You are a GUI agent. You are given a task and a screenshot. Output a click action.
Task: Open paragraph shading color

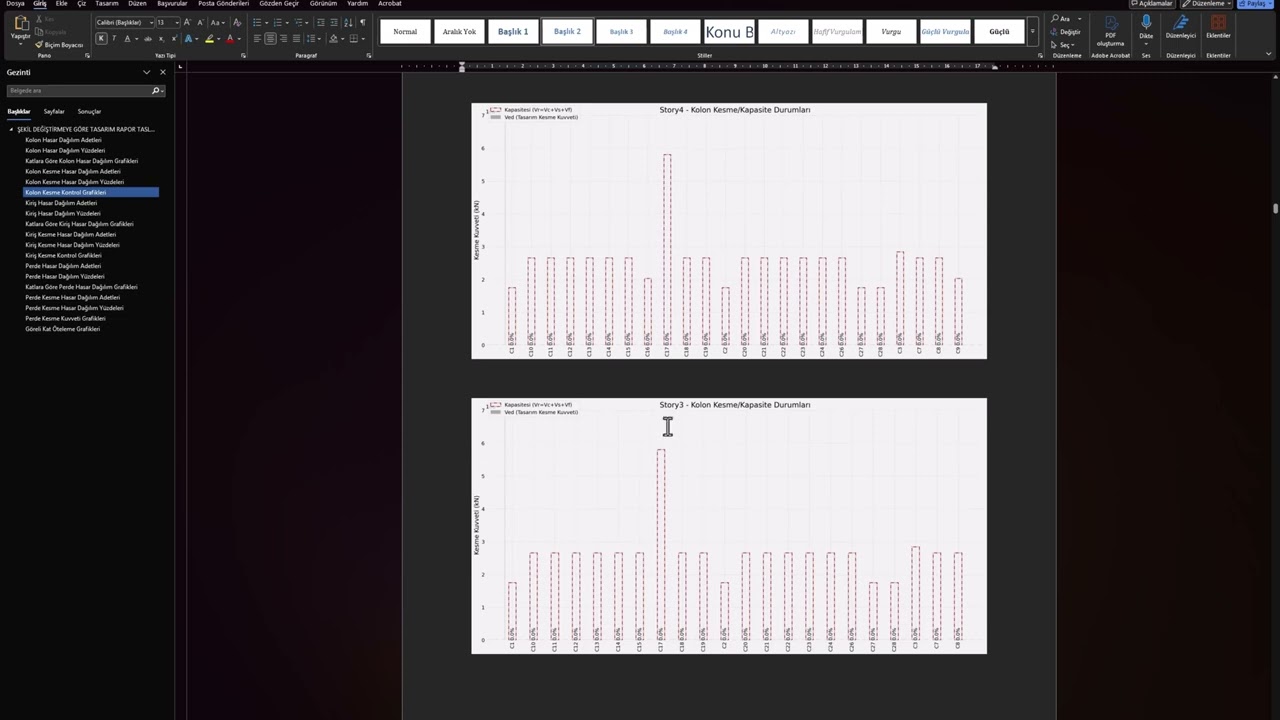click(x=334, y=39)
